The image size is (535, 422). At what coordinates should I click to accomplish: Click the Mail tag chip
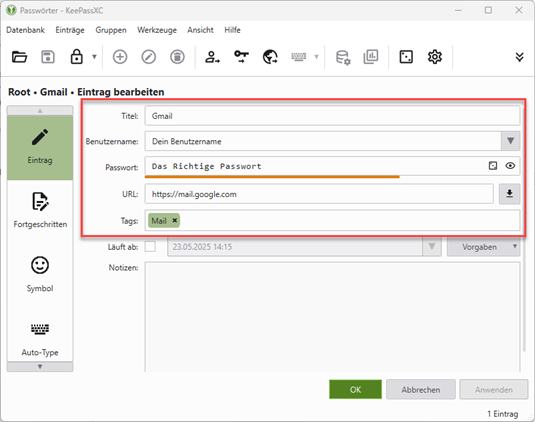coord(164,221)
